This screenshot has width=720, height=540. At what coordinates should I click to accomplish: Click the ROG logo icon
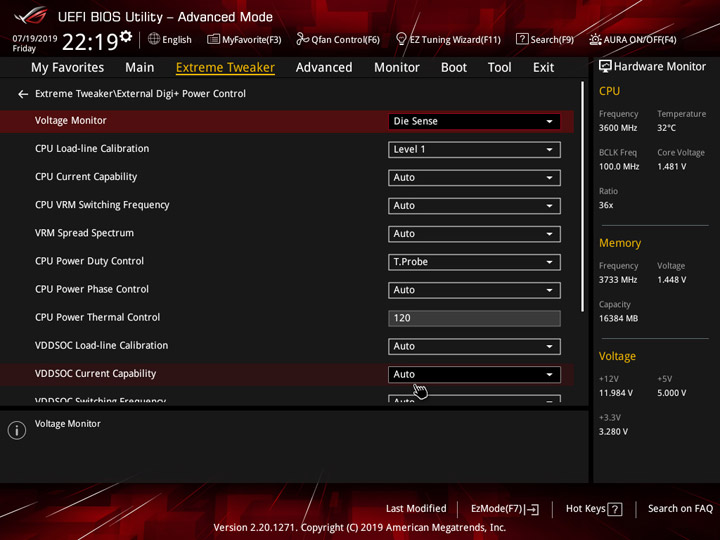(31, 16)
